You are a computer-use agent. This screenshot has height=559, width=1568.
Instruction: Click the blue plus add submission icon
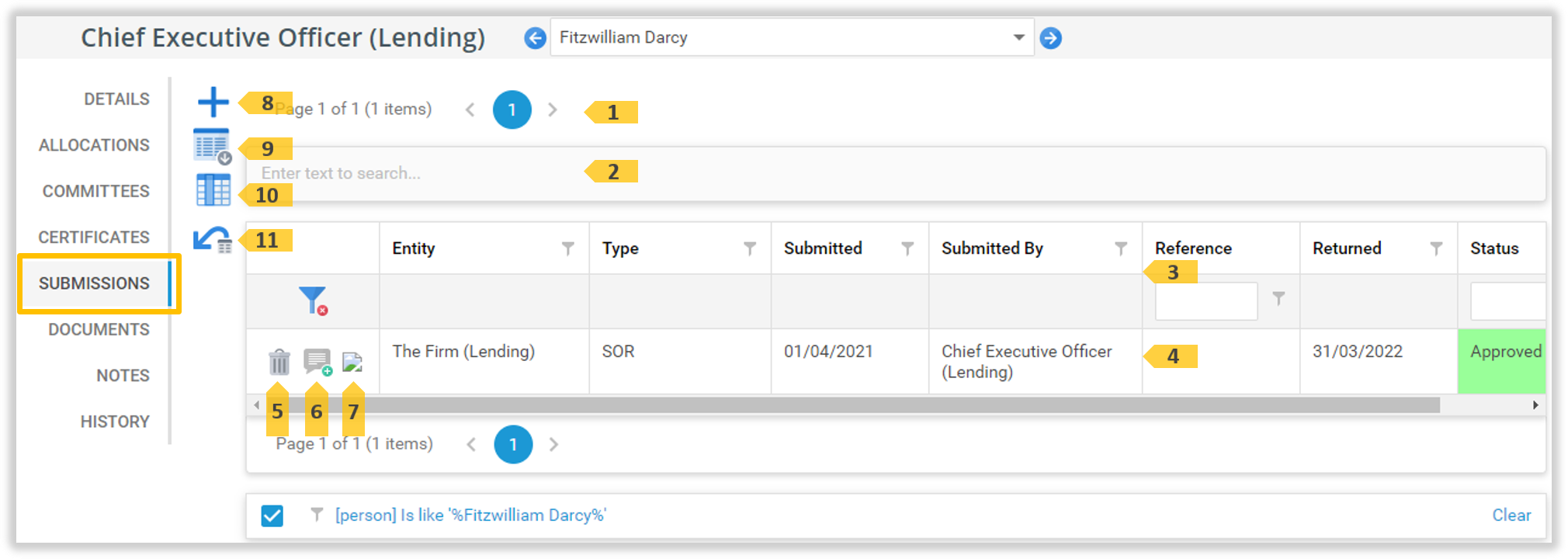click(213, 102)
